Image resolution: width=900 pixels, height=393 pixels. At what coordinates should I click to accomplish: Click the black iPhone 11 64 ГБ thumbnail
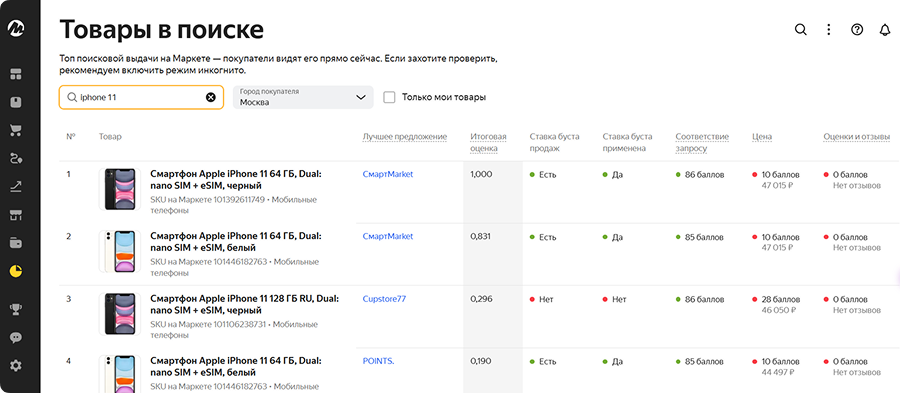tap(120, 189)
